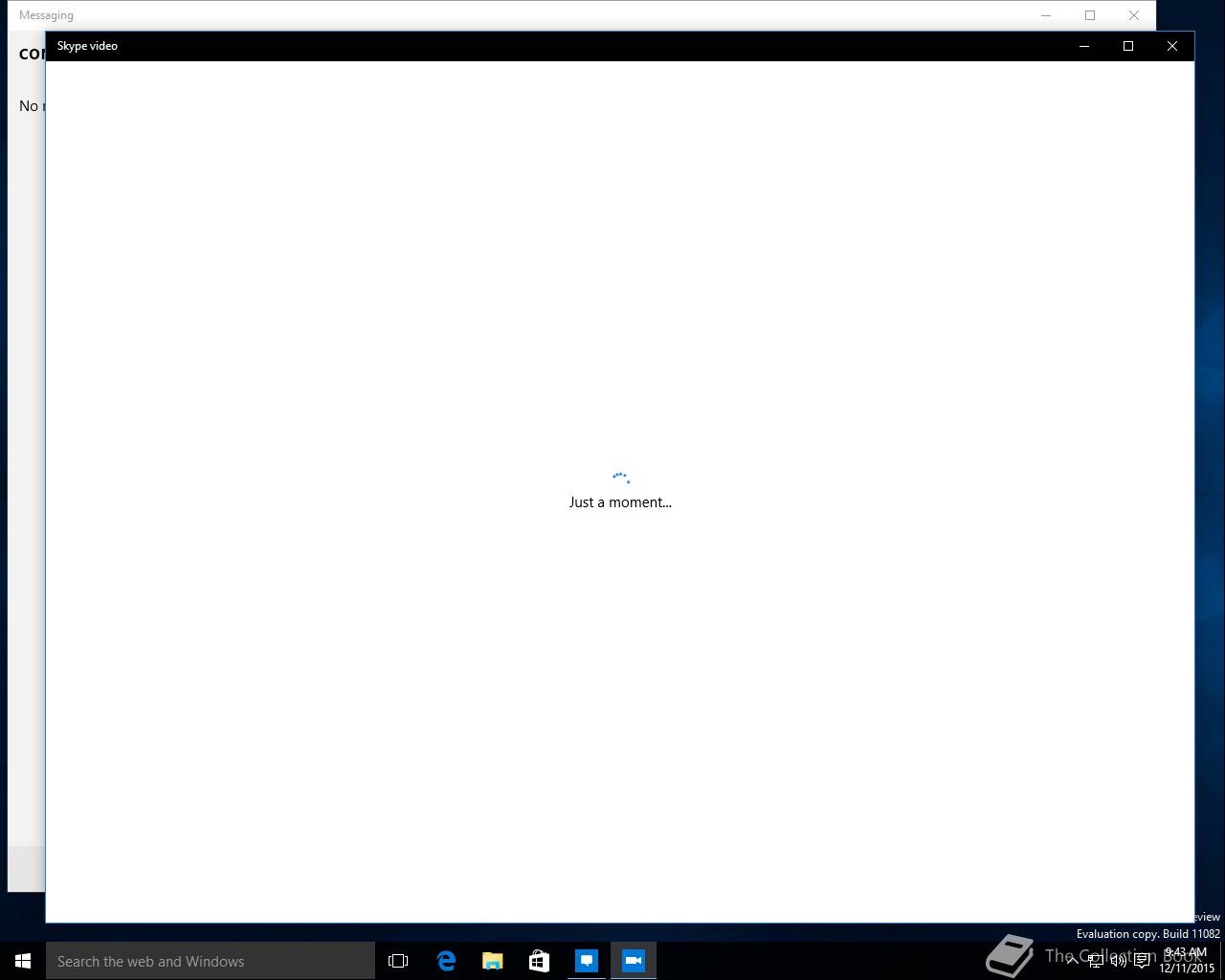The width and height of the screenshot is (1225, 980).
Task: Open the Store app from the taskbar
Action: 540,961
